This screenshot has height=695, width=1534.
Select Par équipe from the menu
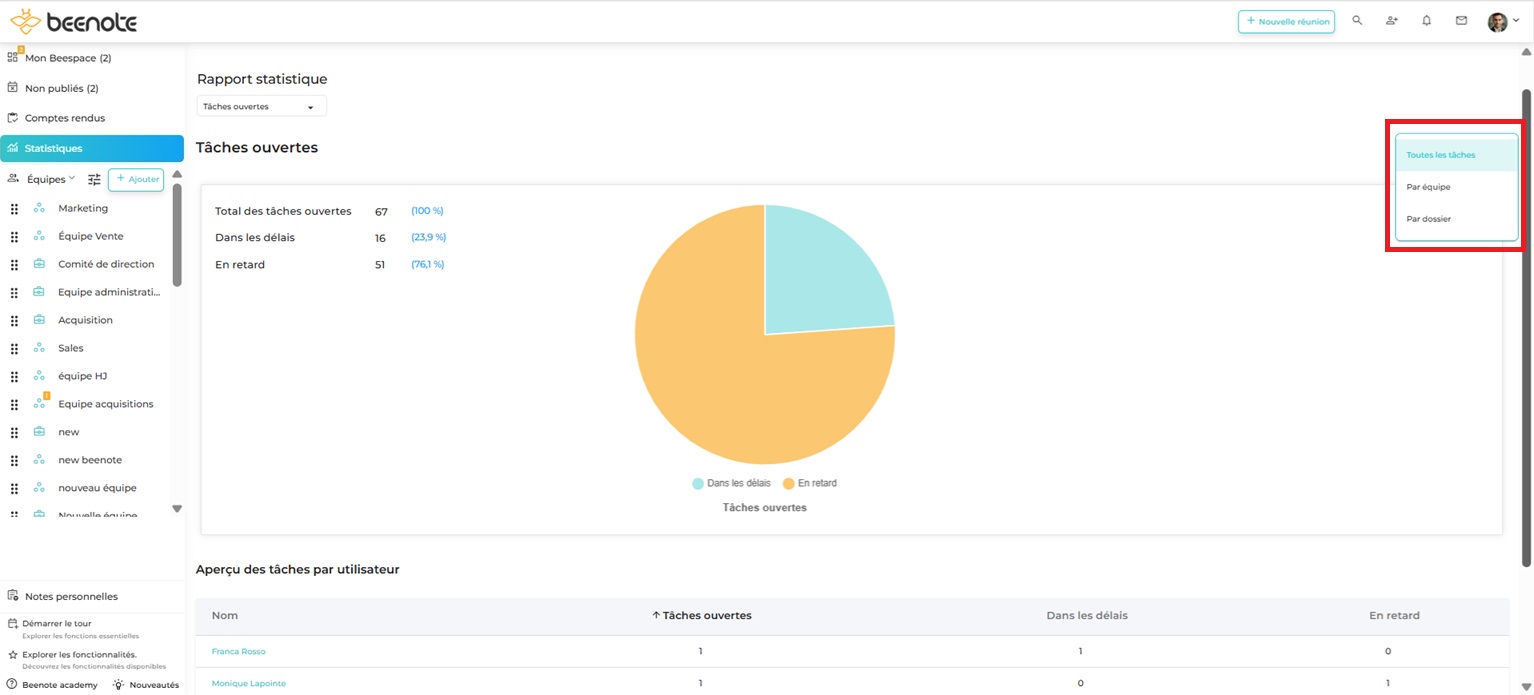point(1428,187)
